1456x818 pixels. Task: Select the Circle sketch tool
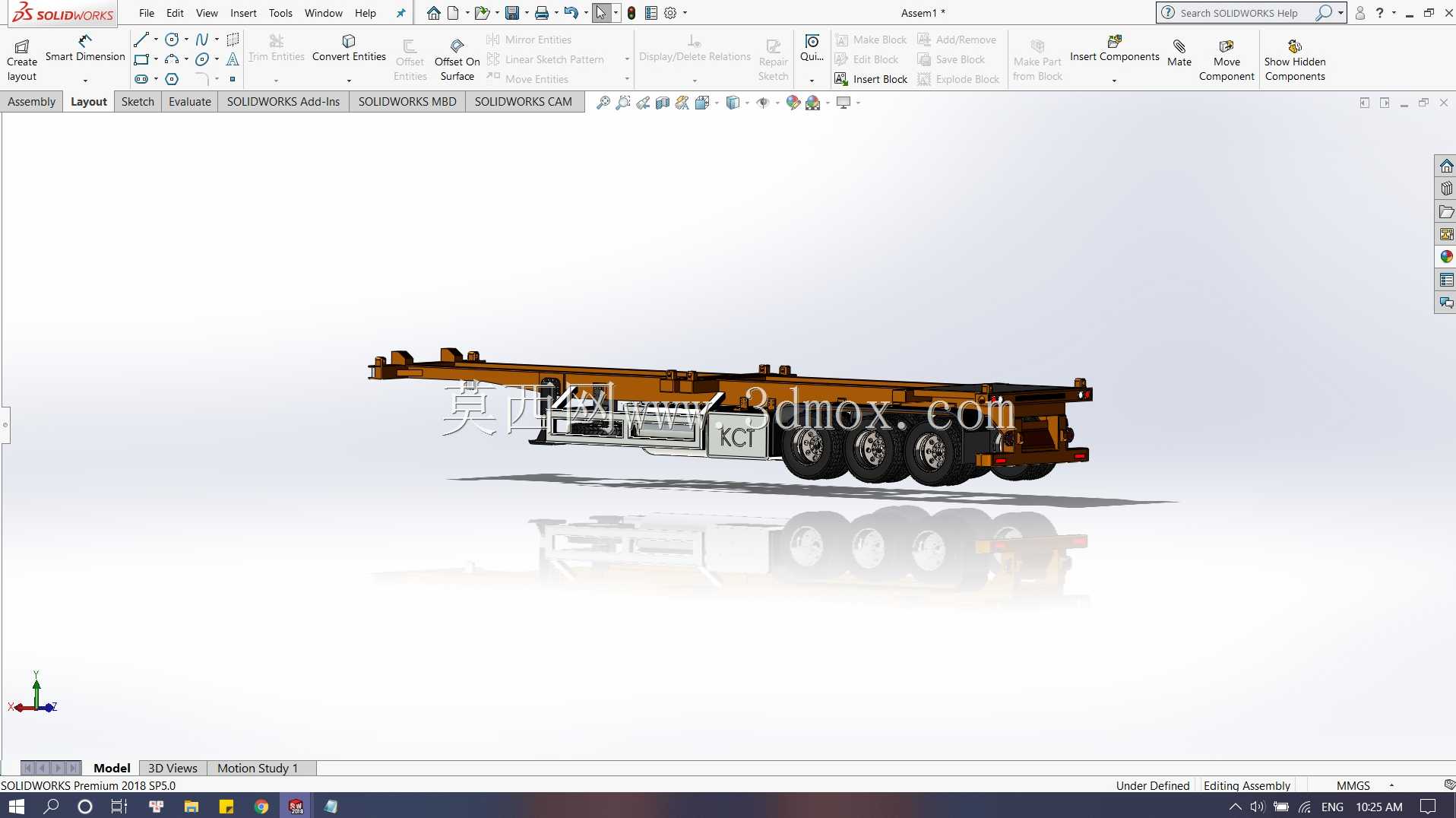tap(173, 40)
